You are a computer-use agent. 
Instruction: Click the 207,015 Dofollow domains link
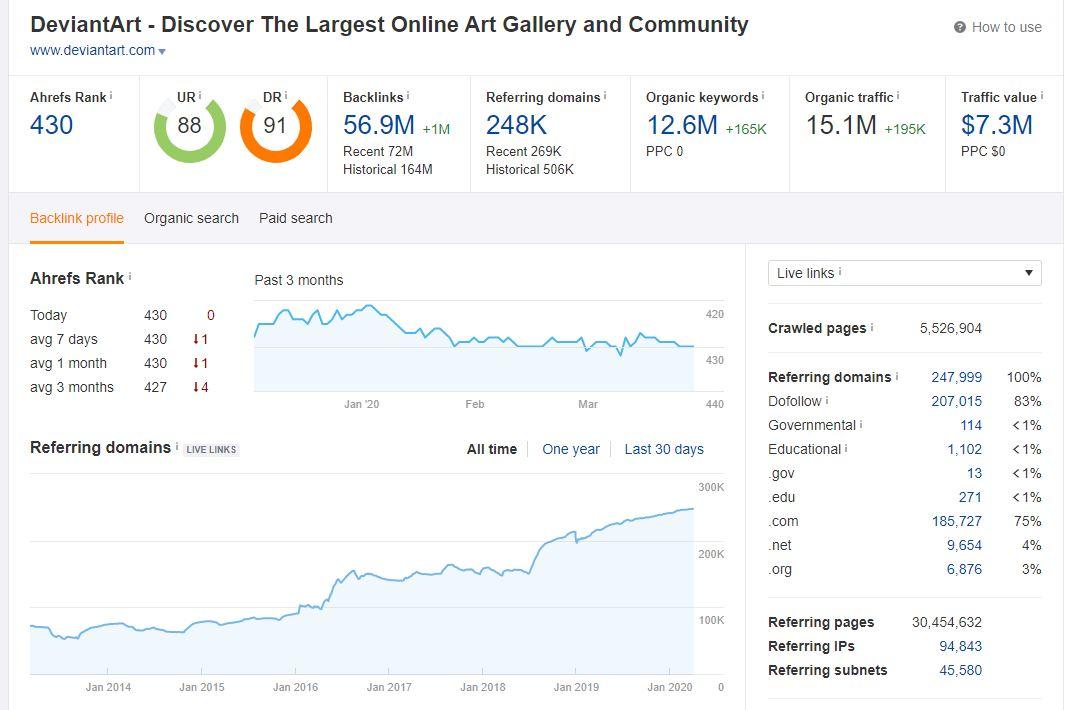pyautogui.click(x=956, y=401)
